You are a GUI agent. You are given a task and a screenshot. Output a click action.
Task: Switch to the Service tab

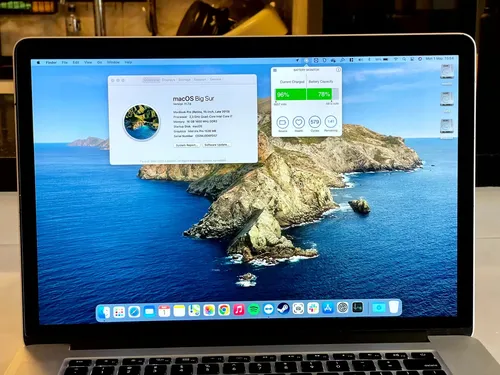tap(215, 79)
